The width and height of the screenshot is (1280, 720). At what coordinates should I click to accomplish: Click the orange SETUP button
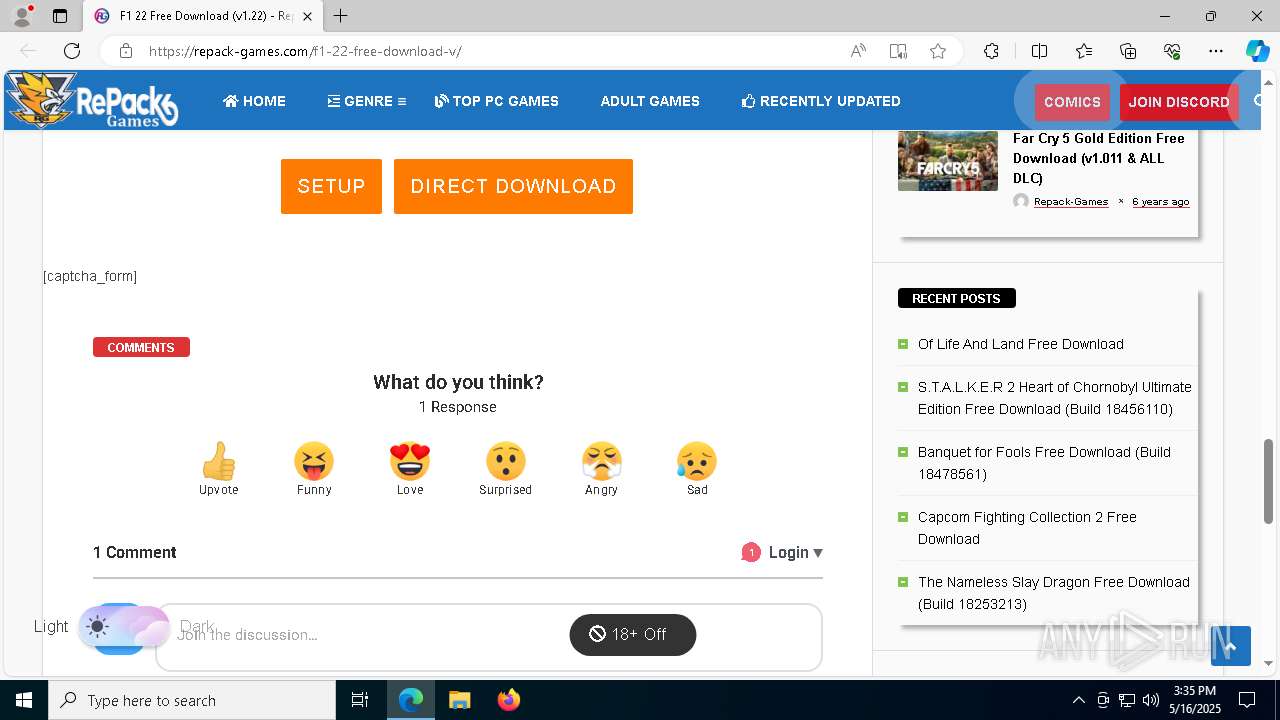331,186
